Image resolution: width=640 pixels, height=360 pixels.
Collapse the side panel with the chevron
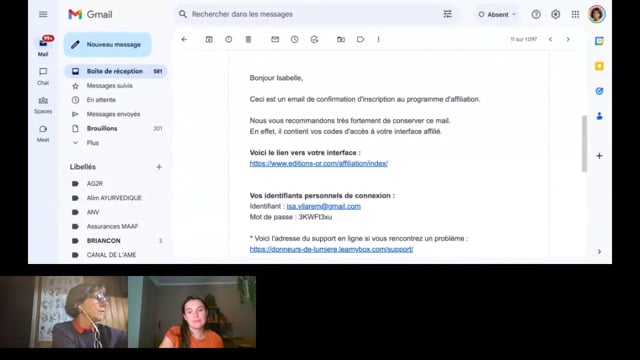[599, 251]
